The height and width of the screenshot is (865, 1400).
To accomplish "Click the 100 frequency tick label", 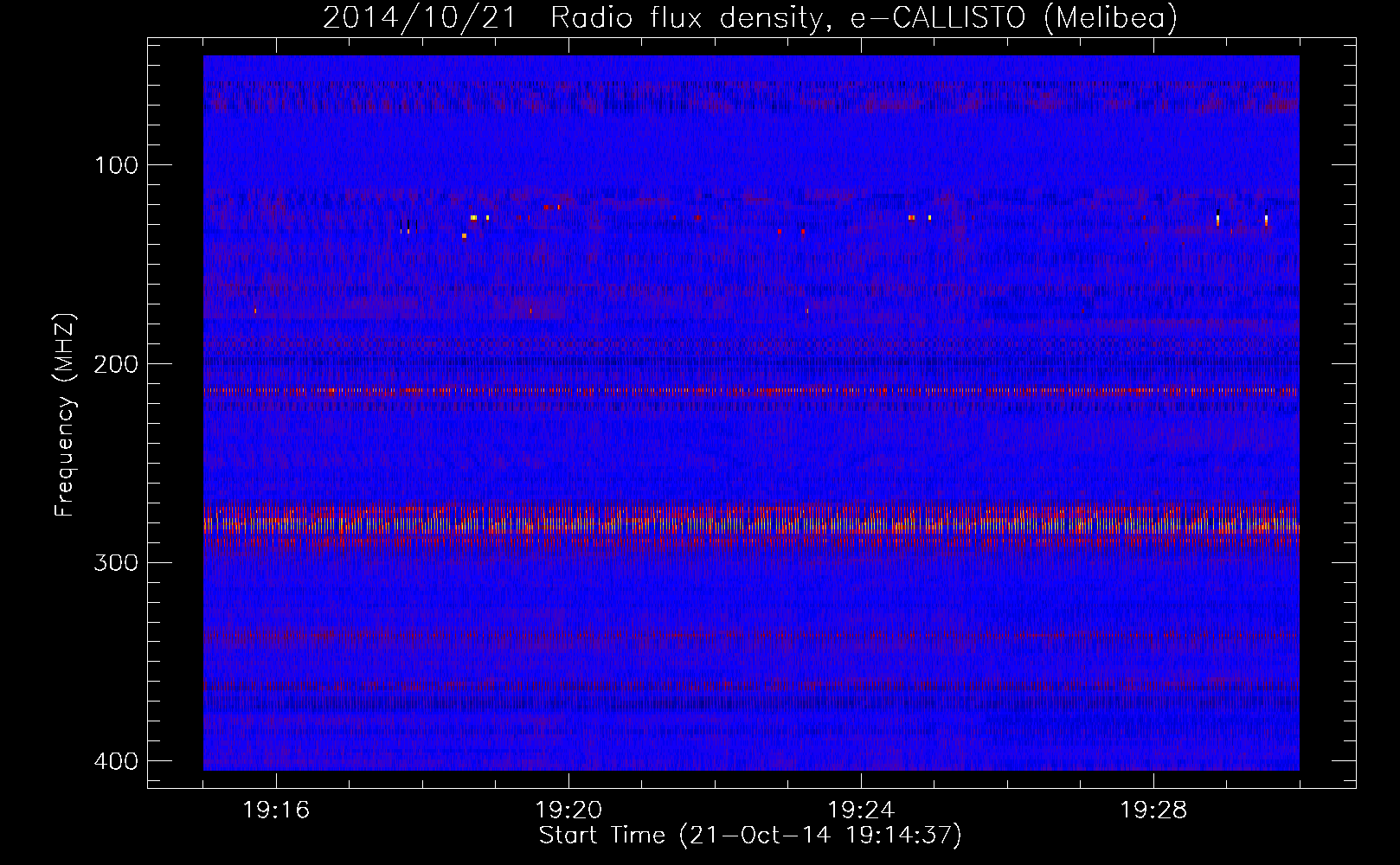I will pos(116,165).
